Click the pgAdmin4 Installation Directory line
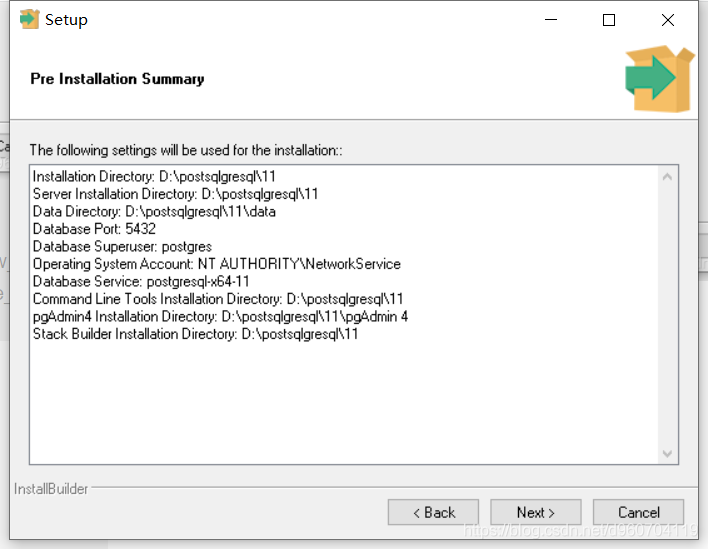This screenshot has height=549, width=708. click(220, 316)
